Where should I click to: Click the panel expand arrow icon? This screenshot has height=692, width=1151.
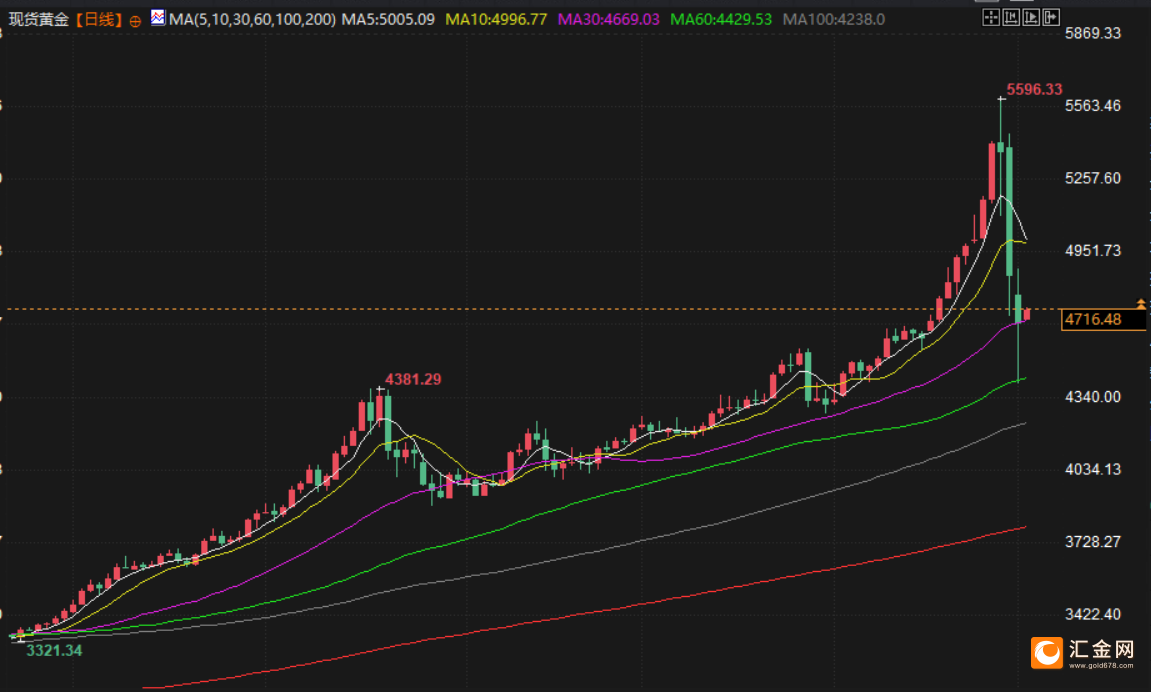1050,18
